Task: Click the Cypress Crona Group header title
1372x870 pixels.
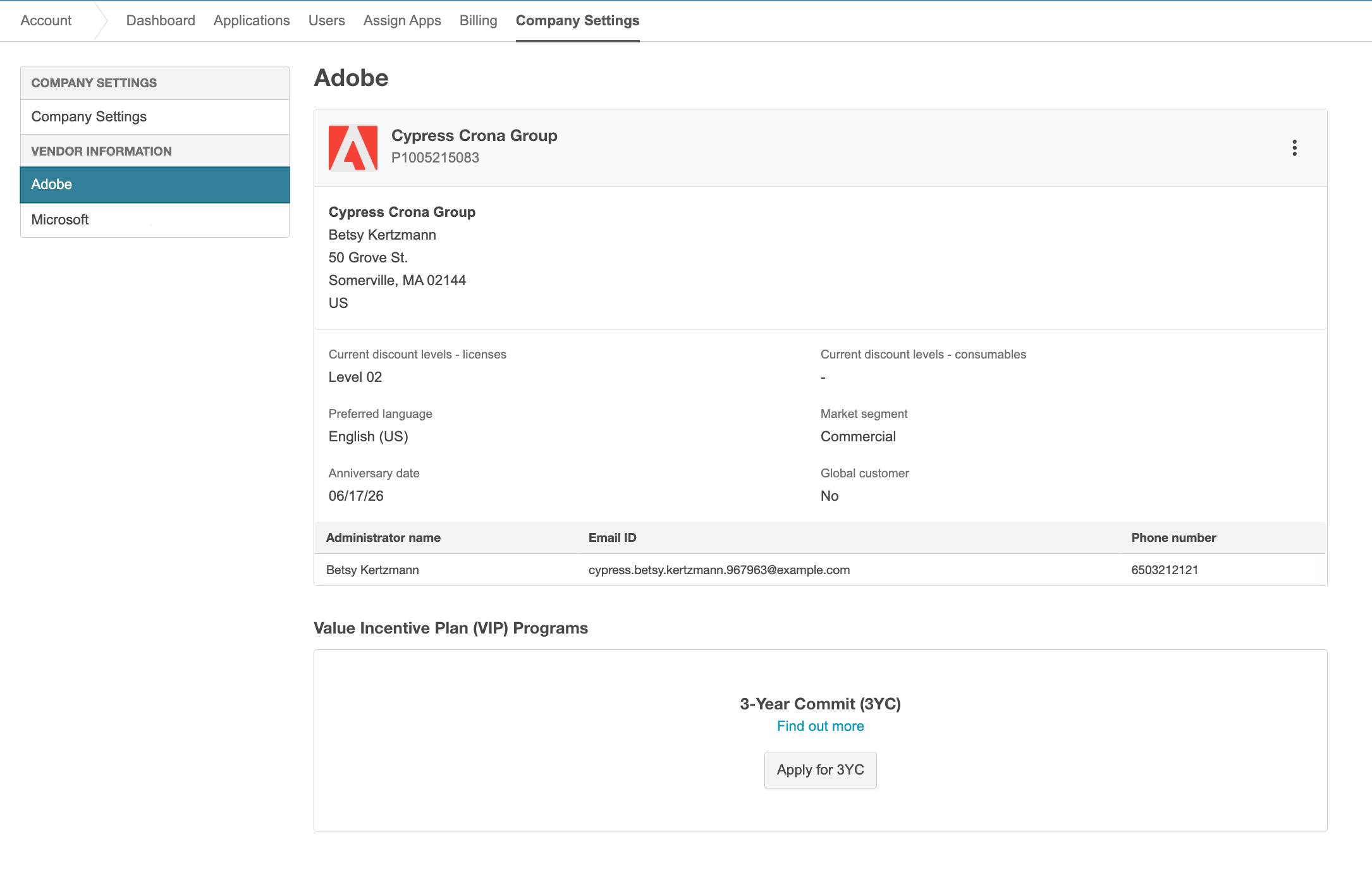Action: coord(475,136)
